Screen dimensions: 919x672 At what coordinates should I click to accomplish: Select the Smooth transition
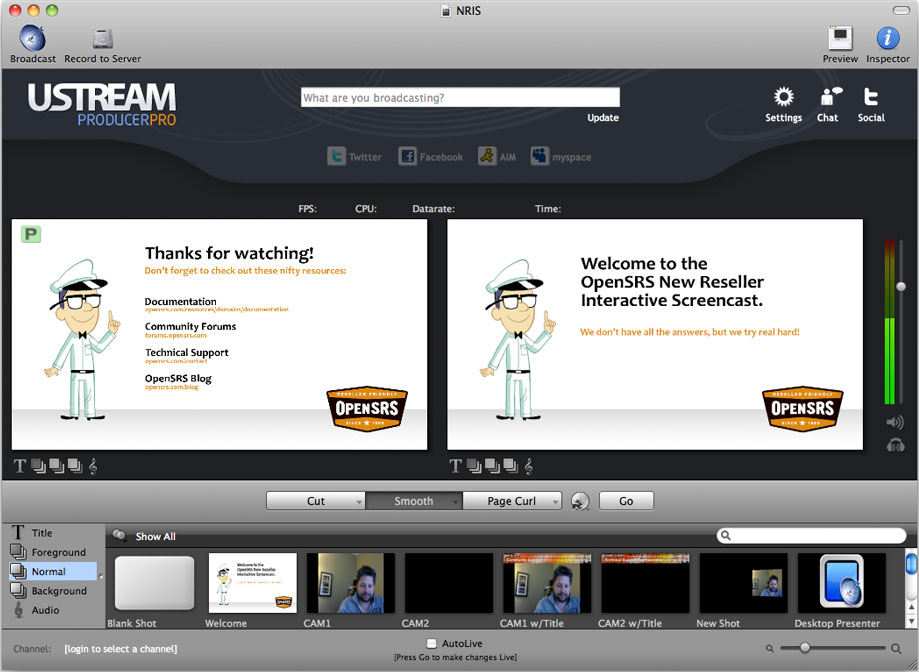click(x=414, y=501)
